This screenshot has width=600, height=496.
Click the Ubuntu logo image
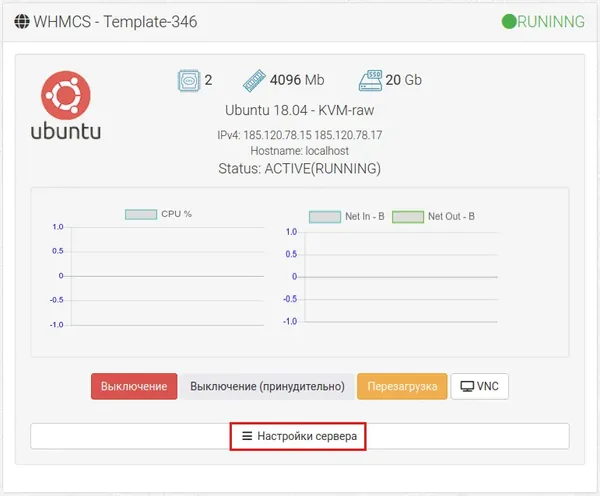point(66,105)
